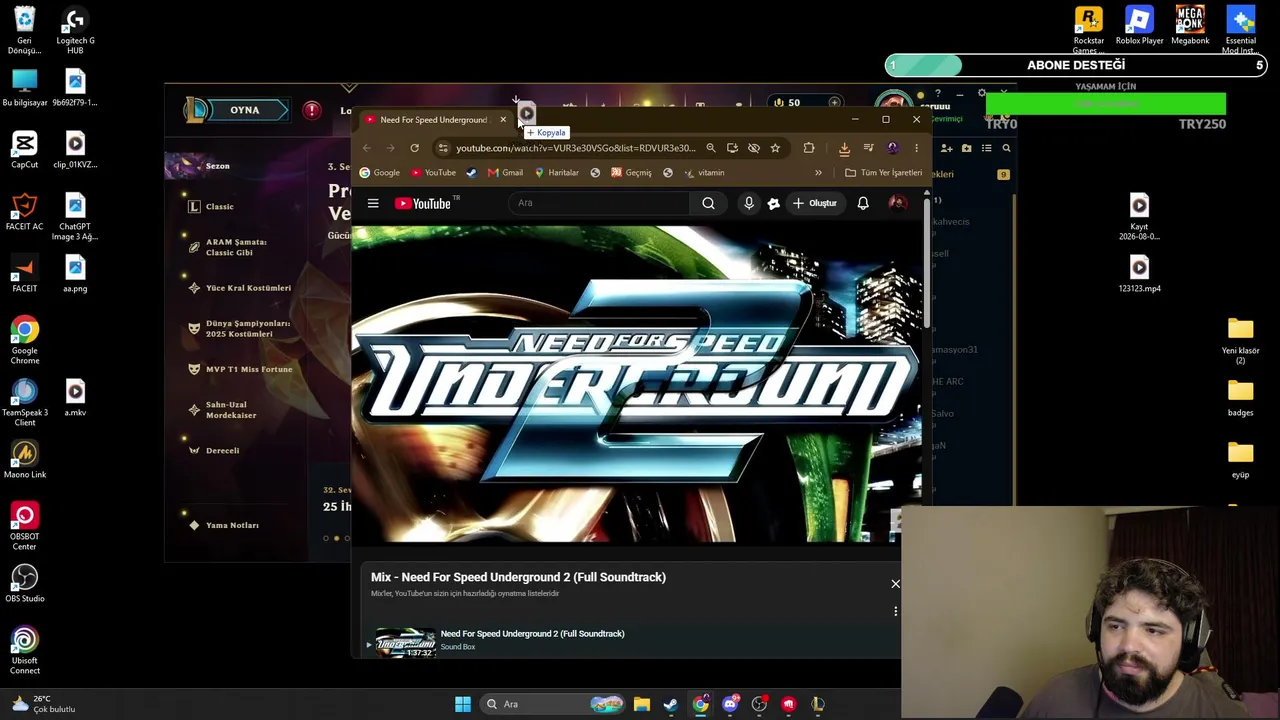1280x720 pixels.
Task: Open the Windows Start menu
Action: [463, 704]
